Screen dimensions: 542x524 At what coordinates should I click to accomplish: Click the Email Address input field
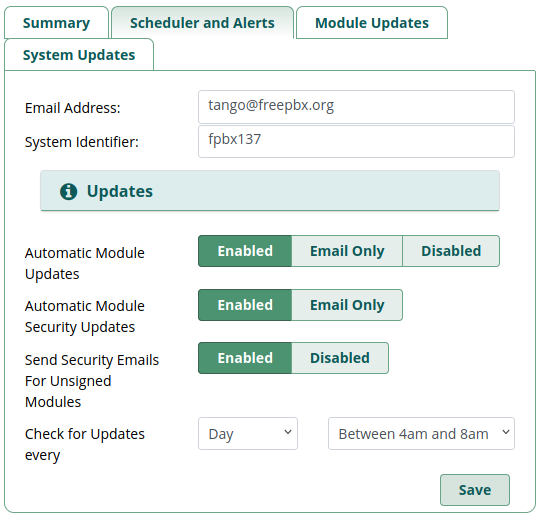coord(356,107)
